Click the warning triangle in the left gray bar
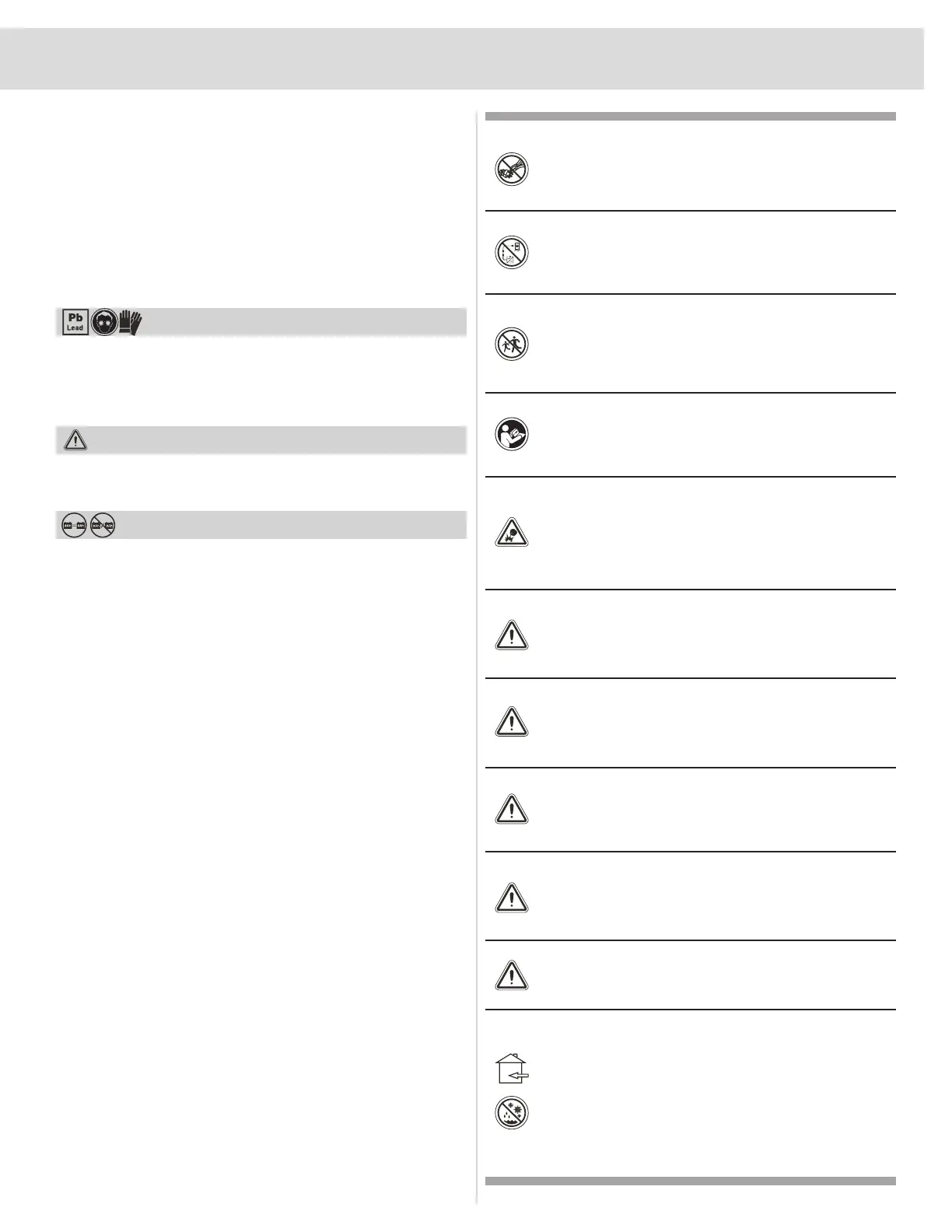This screenshot has width=952, height=1232. [75, 440]
